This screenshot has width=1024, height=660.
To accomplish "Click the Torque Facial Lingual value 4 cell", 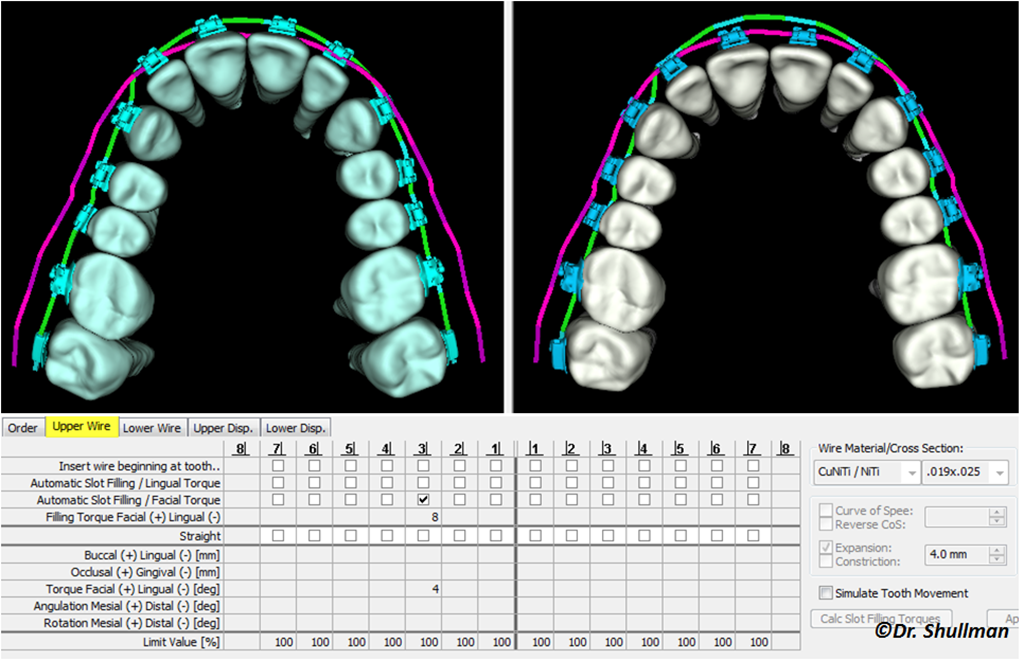I will (423, 589).
